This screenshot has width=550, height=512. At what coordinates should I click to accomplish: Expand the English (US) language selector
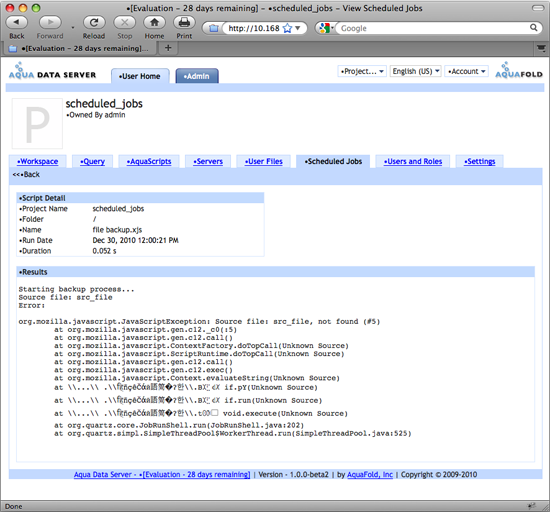point(415,71)
